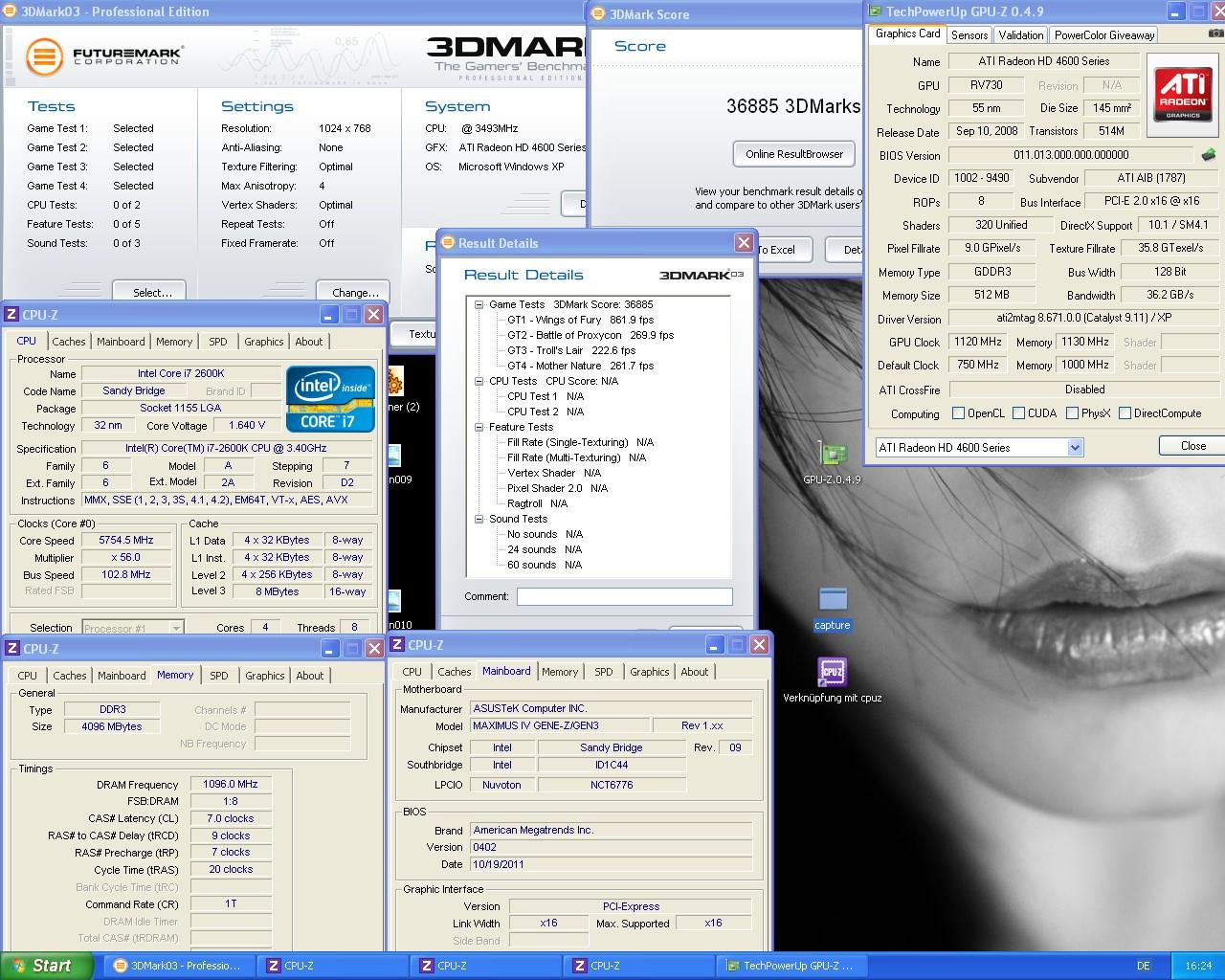The image size is (1225, 980).
Task: Click the 16:24 clock in the system tray
Action: (1198, 966)
